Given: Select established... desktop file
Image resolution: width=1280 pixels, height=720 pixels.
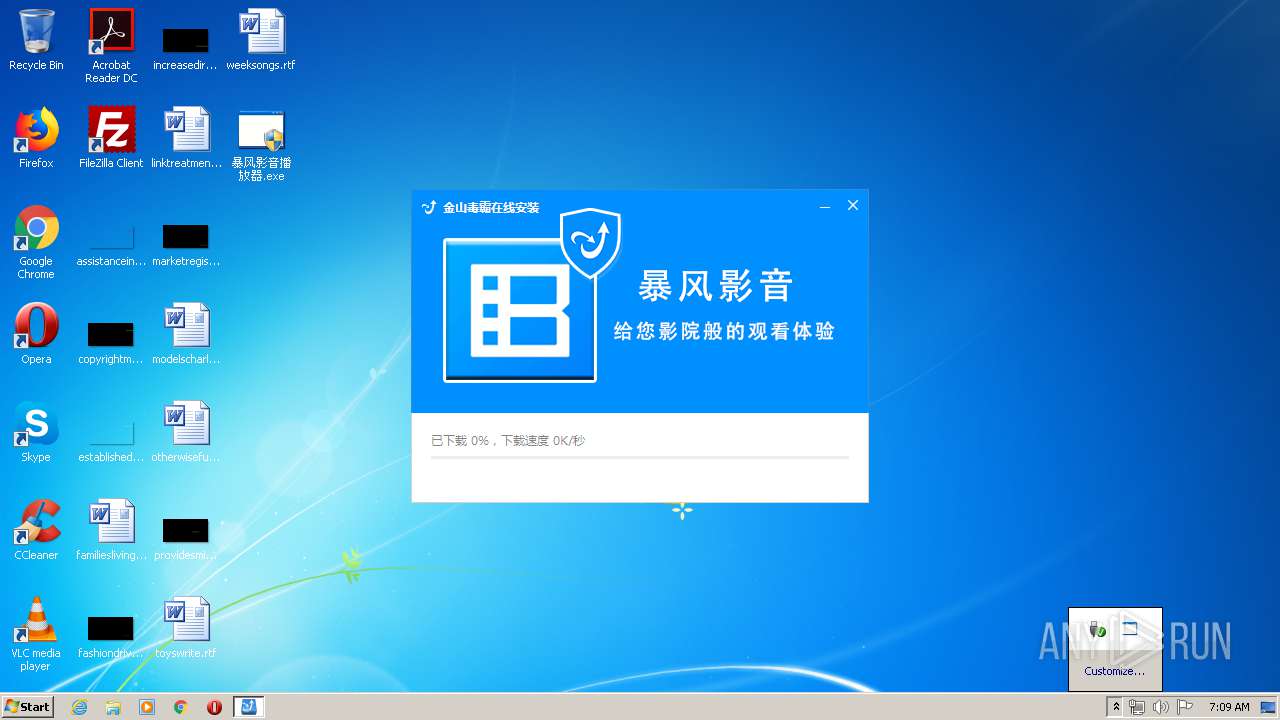Looking at the screenshot, I should [x=111, y=440].
